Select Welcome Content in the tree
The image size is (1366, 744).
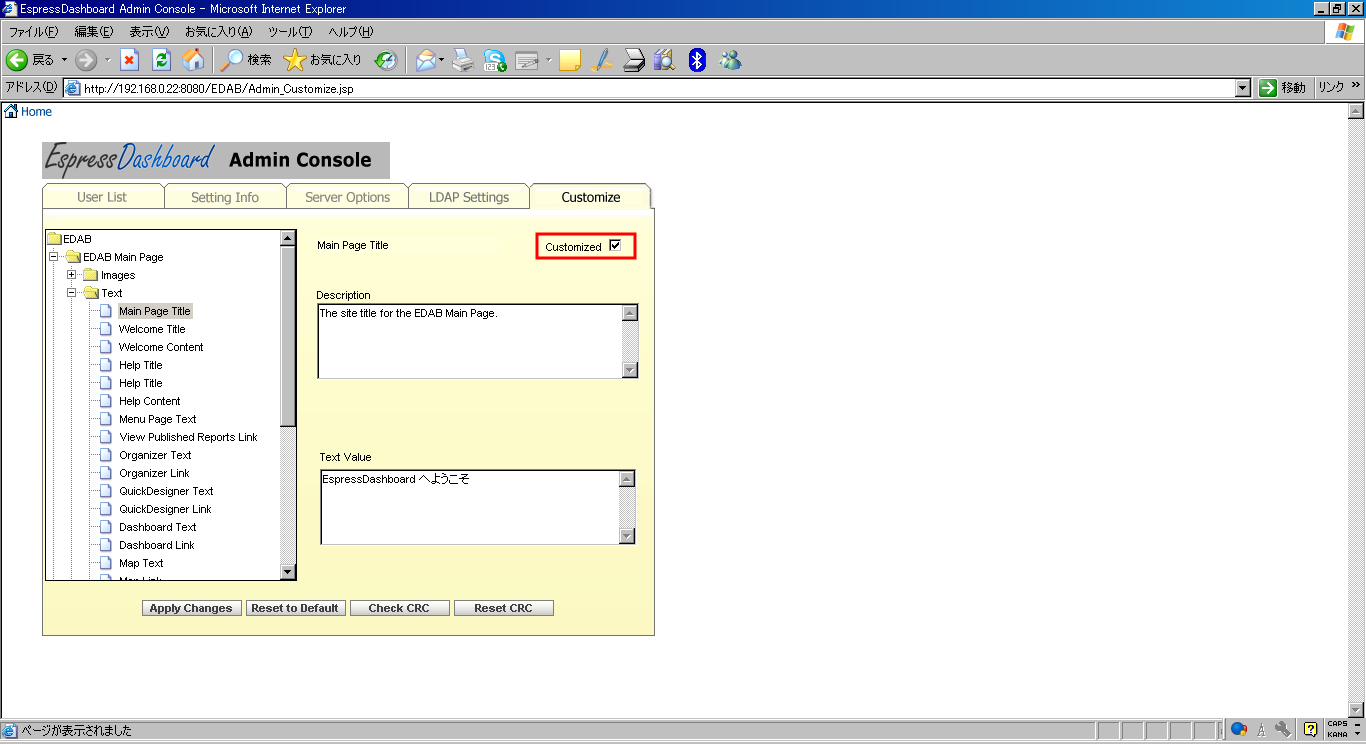[x=161, y=347]
